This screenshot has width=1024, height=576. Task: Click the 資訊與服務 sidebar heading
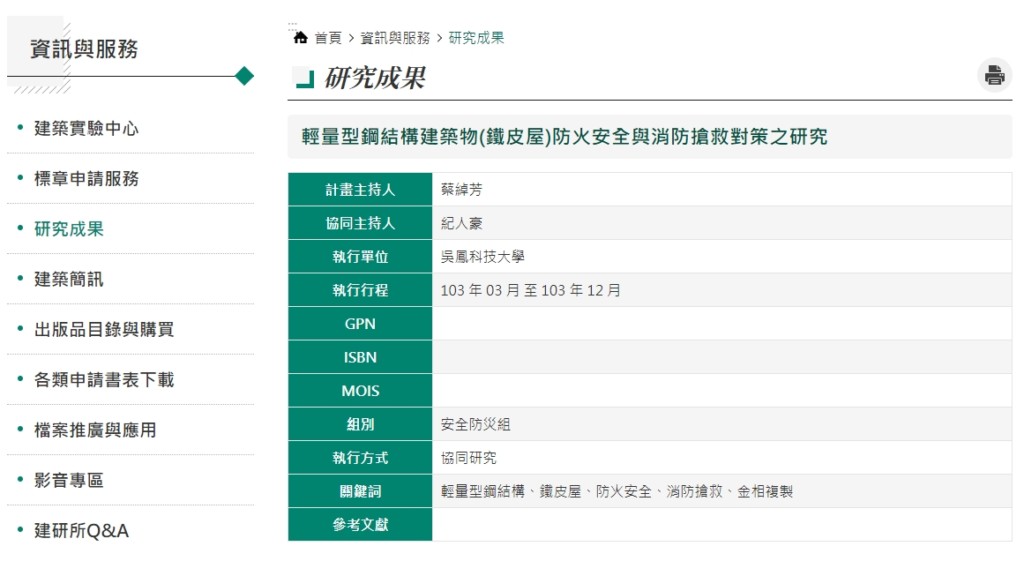click(84, 49)
